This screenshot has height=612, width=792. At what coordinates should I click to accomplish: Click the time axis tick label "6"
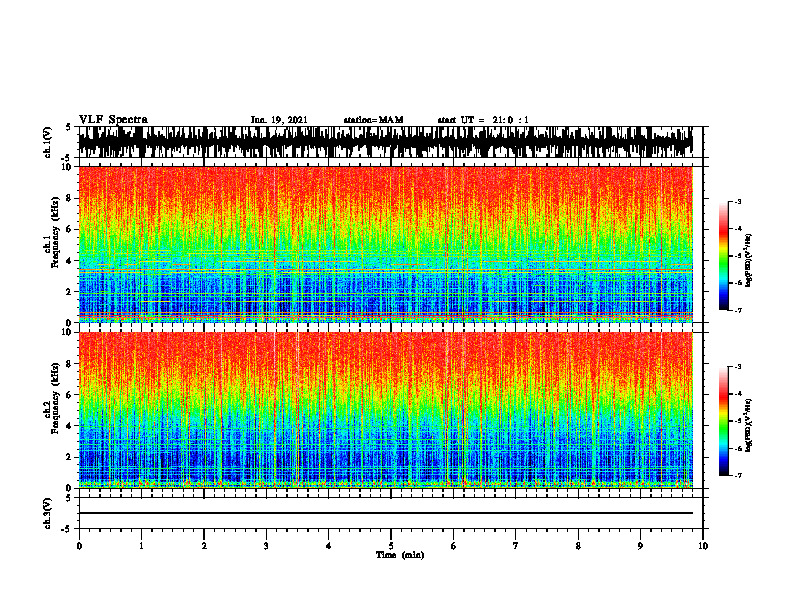click(454, 546)
